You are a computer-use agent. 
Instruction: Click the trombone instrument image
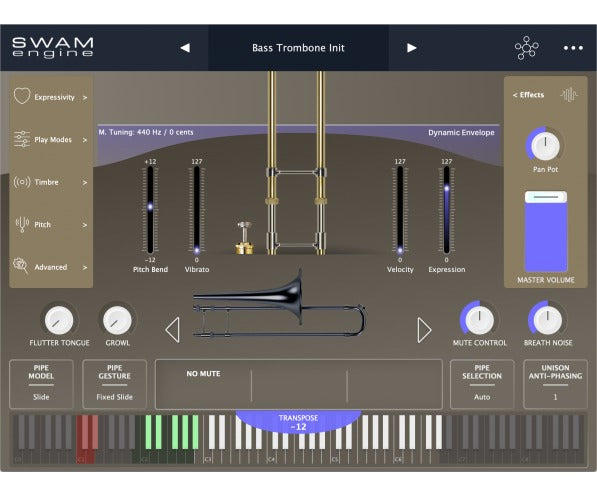279,305
